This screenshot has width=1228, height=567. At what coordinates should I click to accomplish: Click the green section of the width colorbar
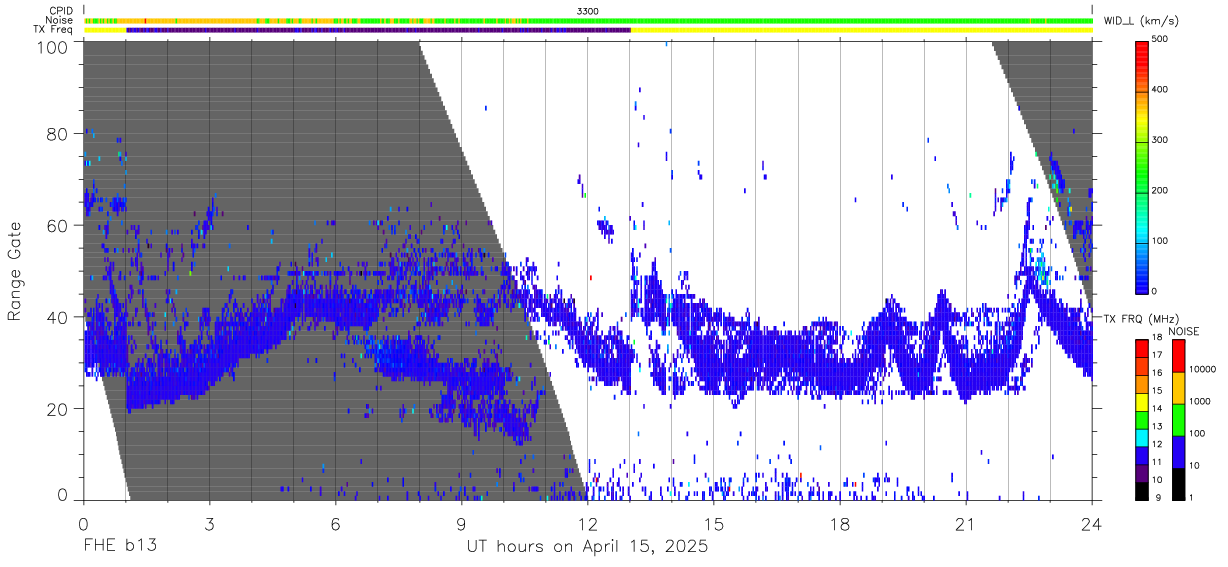tap(1141, 165)
